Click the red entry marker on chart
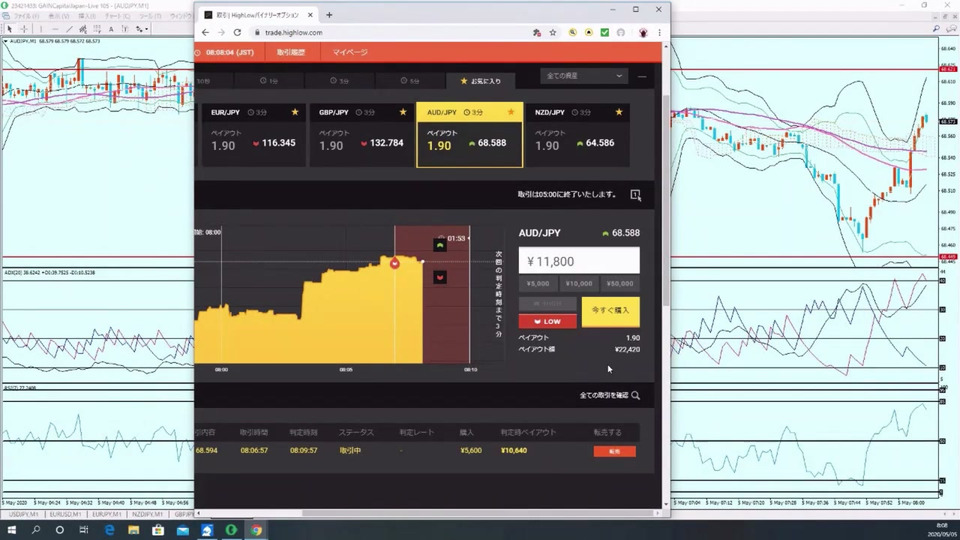The width and height of the screenshot is (960, 540). [x=395, y=263]
